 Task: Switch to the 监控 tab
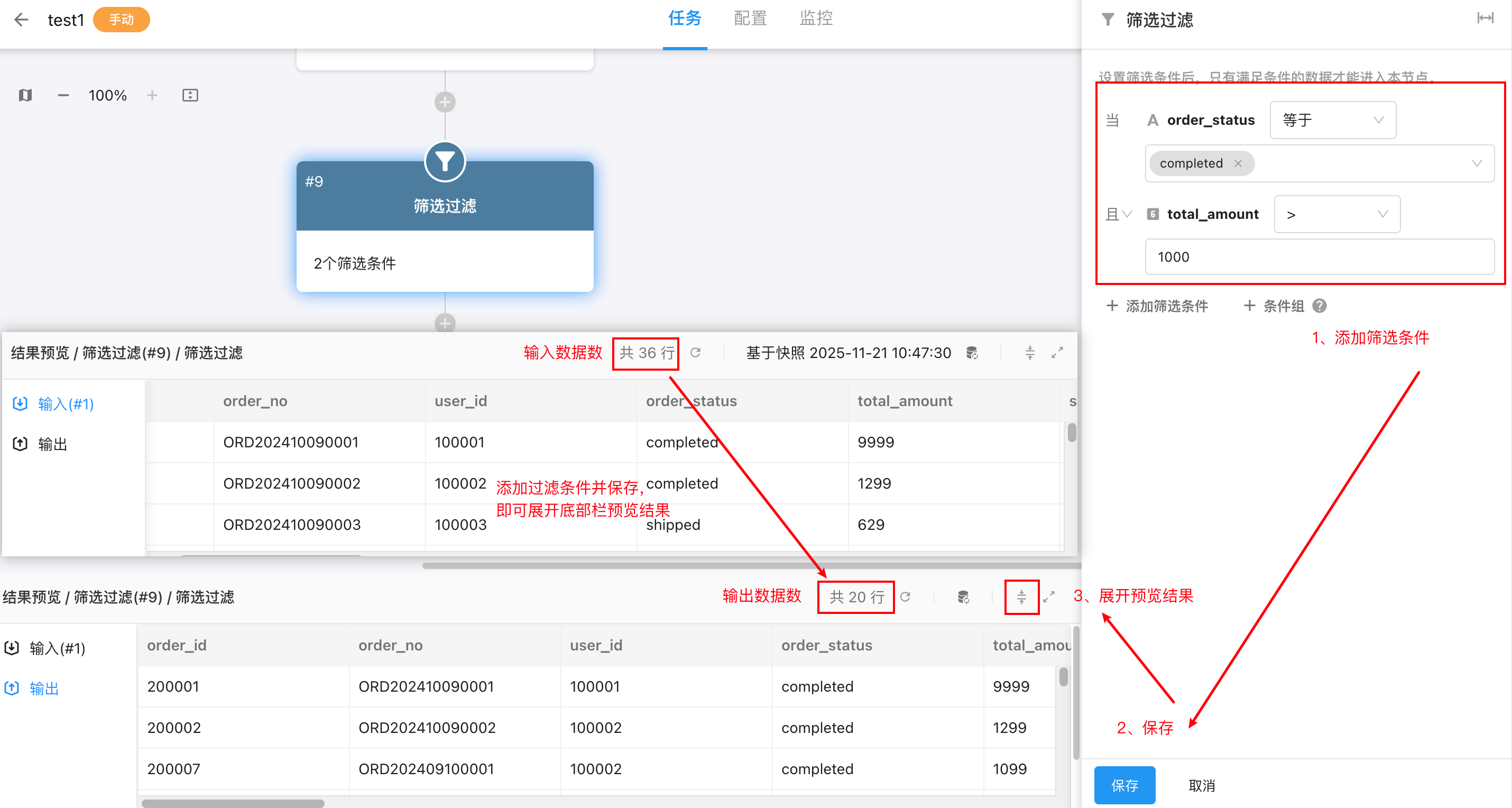pos(816,18)
